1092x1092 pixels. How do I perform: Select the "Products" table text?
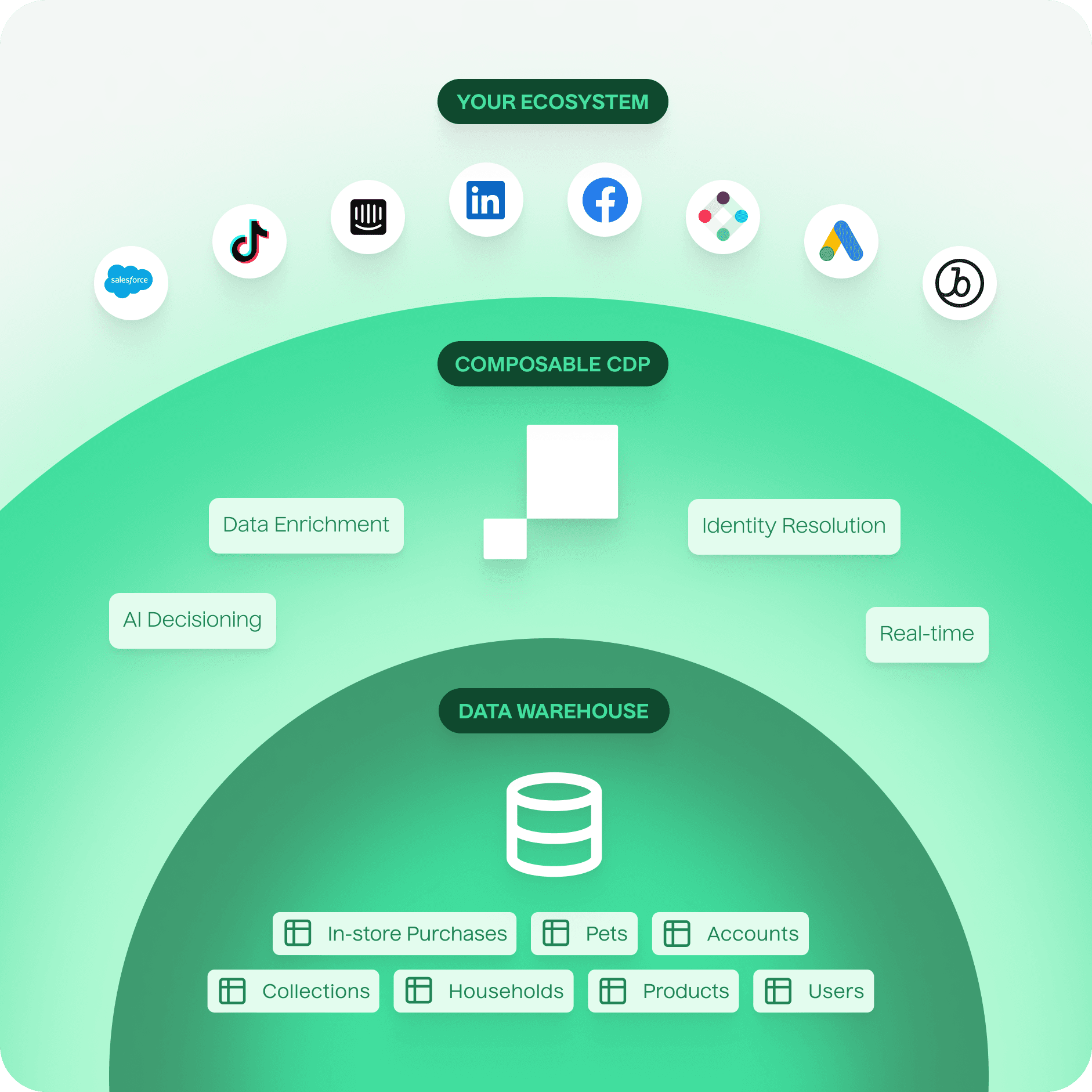click(686, 991)
